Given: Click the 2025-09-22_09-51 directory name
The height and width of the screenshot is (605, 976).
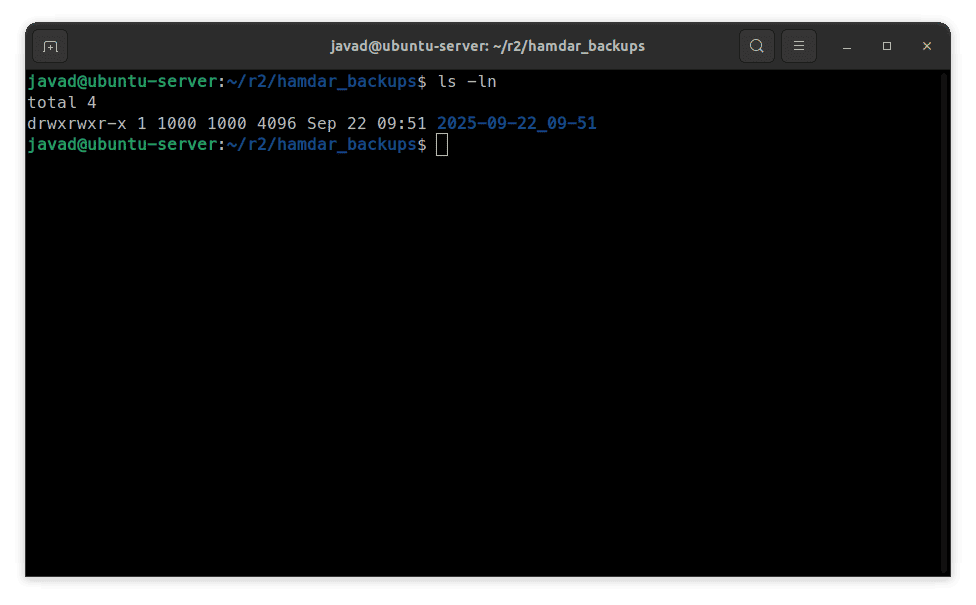Looking at the screenshot, I should point(516,123).
